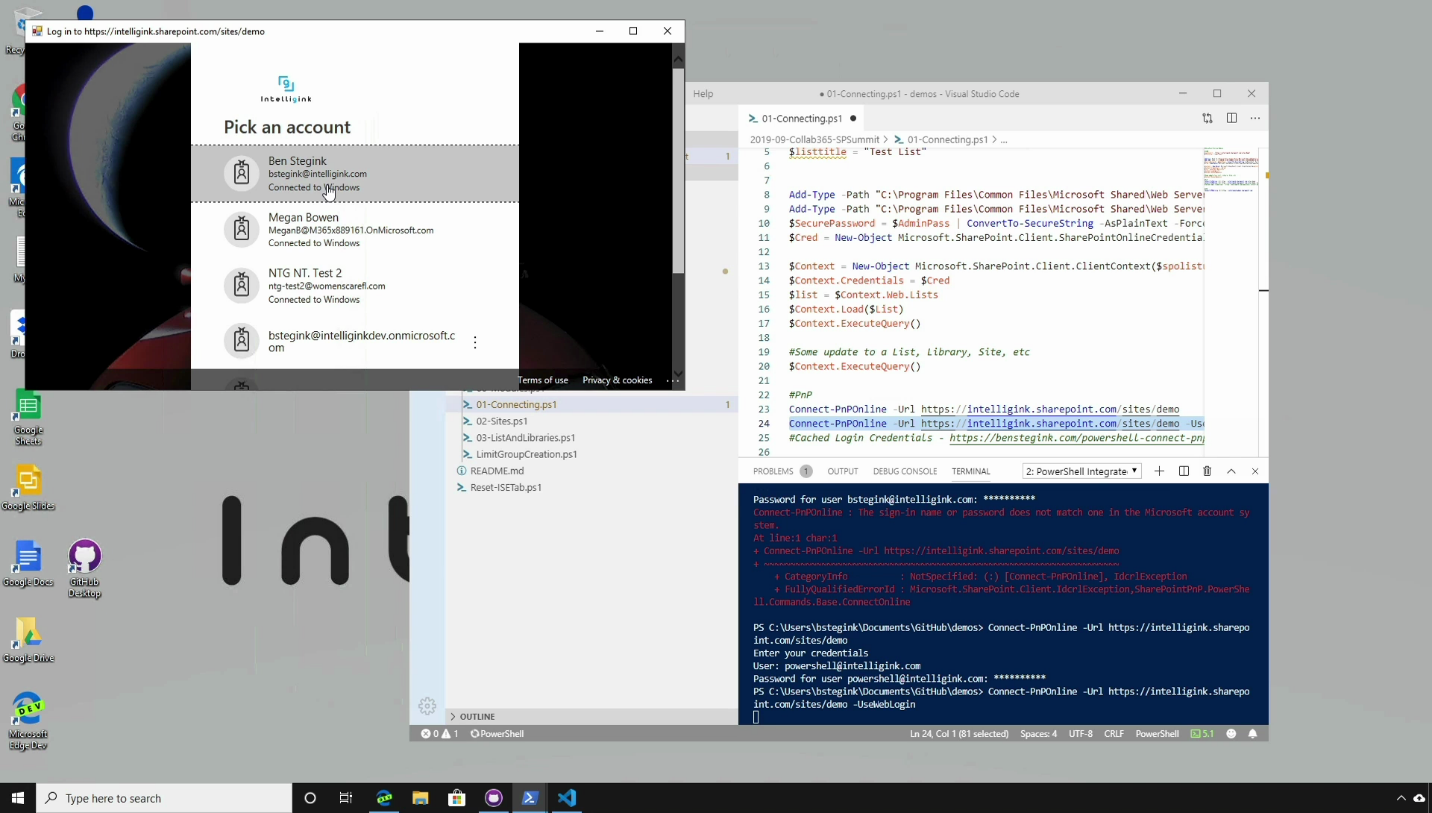The height and width of the screenshot is (813, 1432).
Task: Click PowerShell session status bar item
Action: [x=497, y=734]
